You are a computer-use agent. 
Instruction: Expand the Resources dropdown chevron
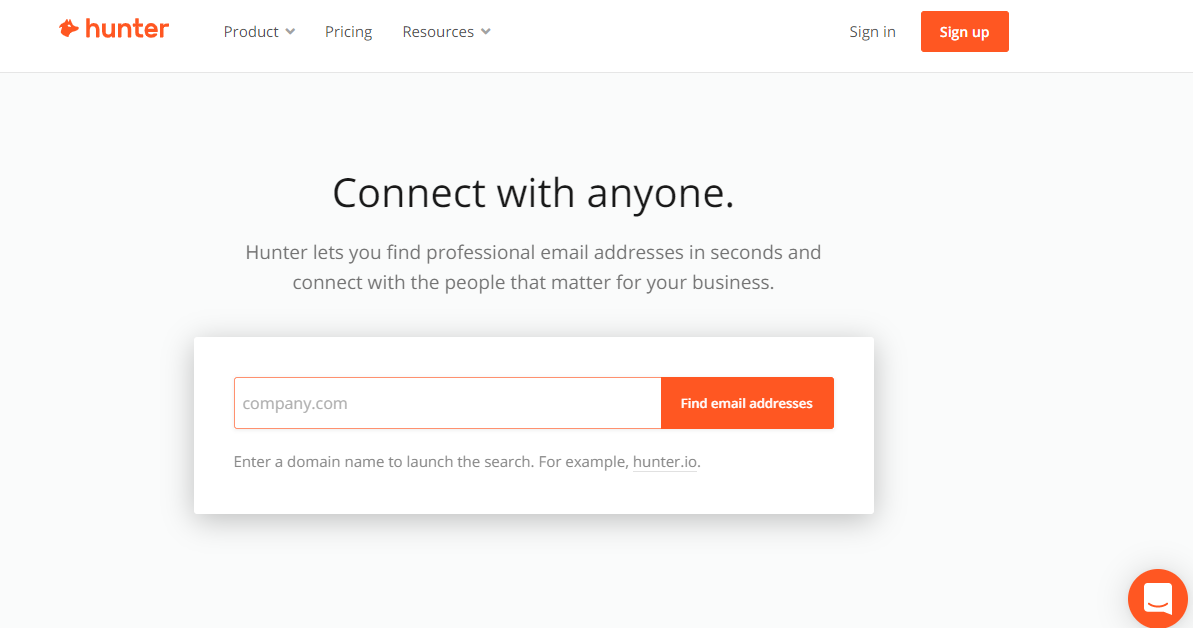[x=485, y=32]
